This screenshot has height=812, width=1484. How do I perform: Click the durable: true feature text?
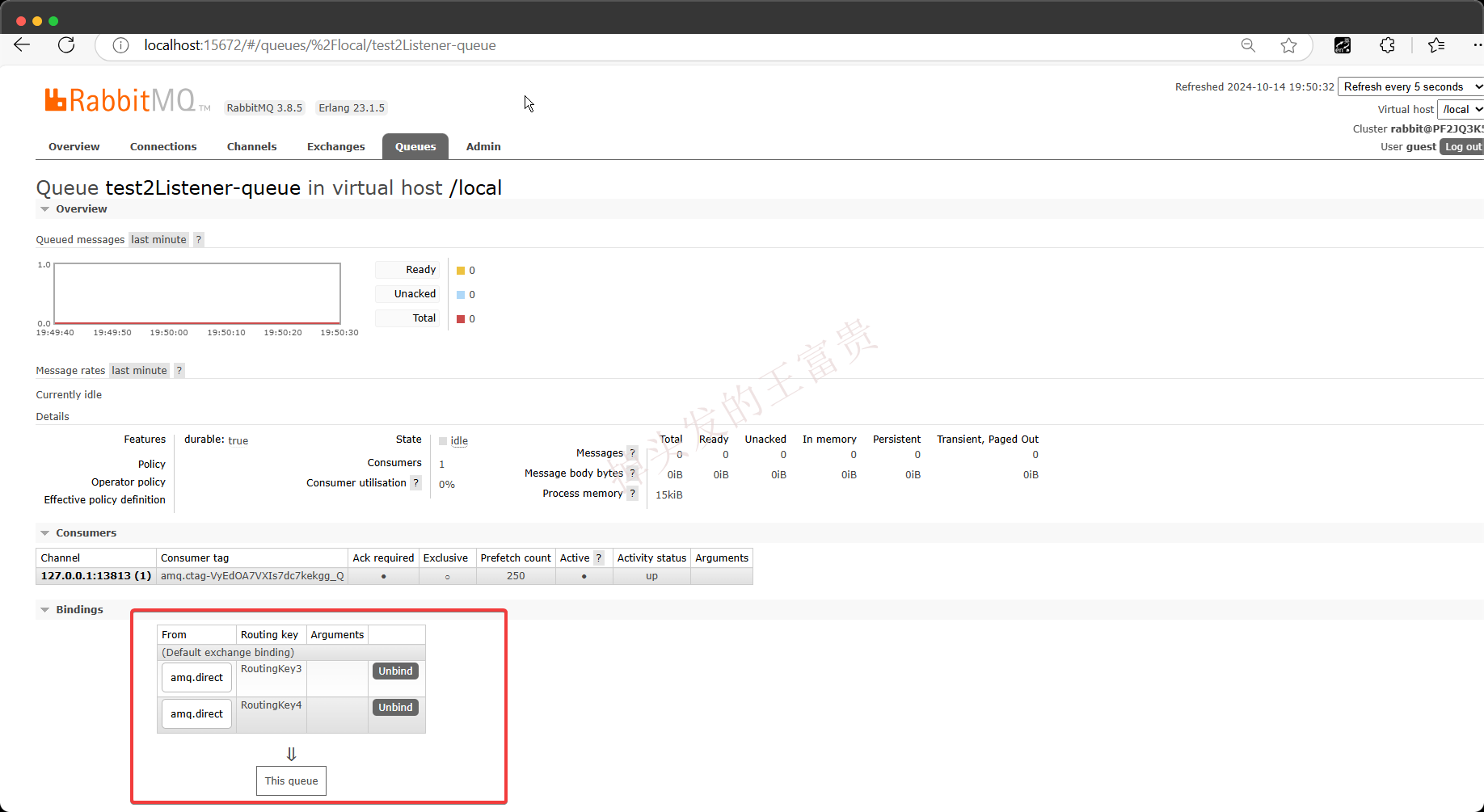[216, 440]
